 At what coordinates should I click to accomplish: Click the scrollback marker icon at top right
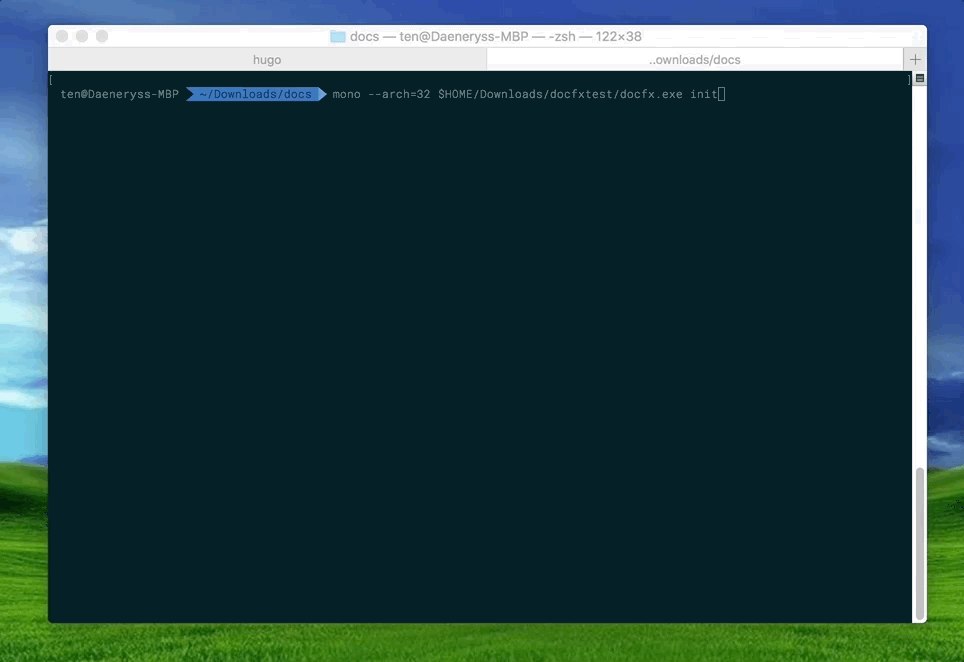point(920,78)
